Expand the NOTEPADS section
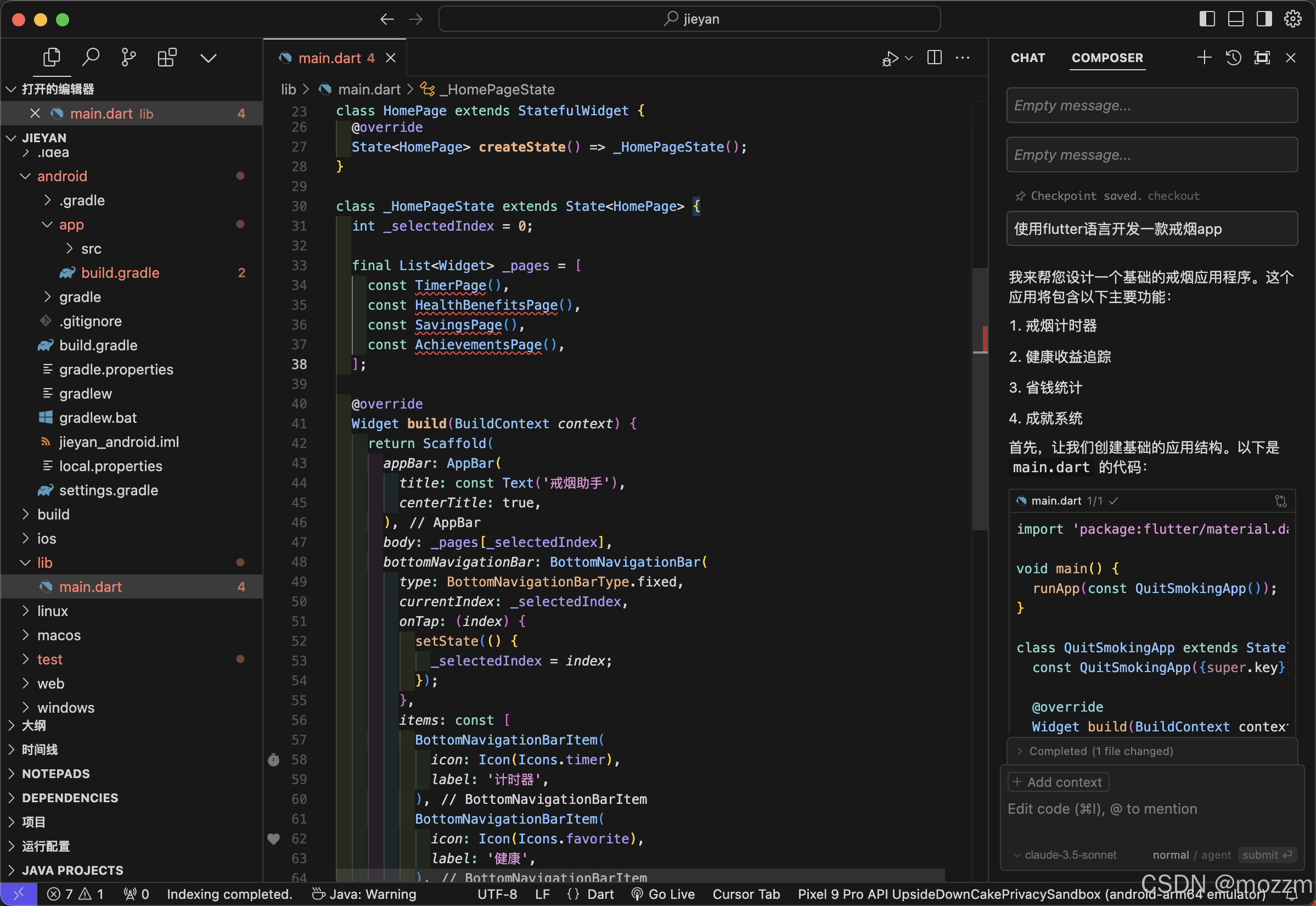 point(55,774)
